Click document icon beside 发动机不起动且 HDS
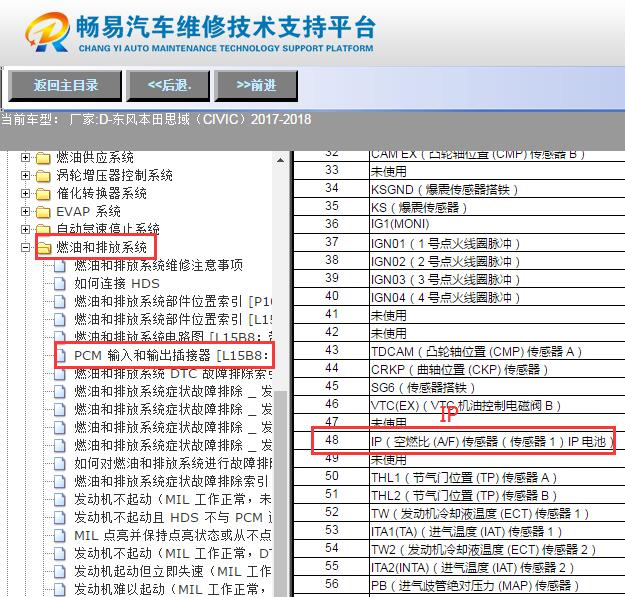 tap(60, 518)
